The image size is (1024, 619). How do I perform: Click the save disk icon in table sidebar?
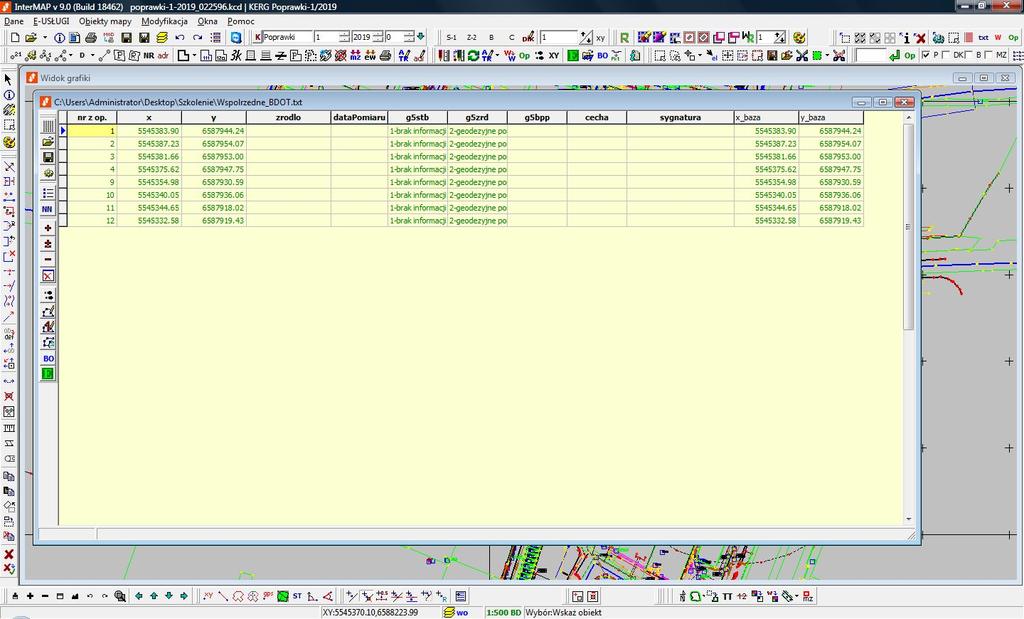[48, 157]
